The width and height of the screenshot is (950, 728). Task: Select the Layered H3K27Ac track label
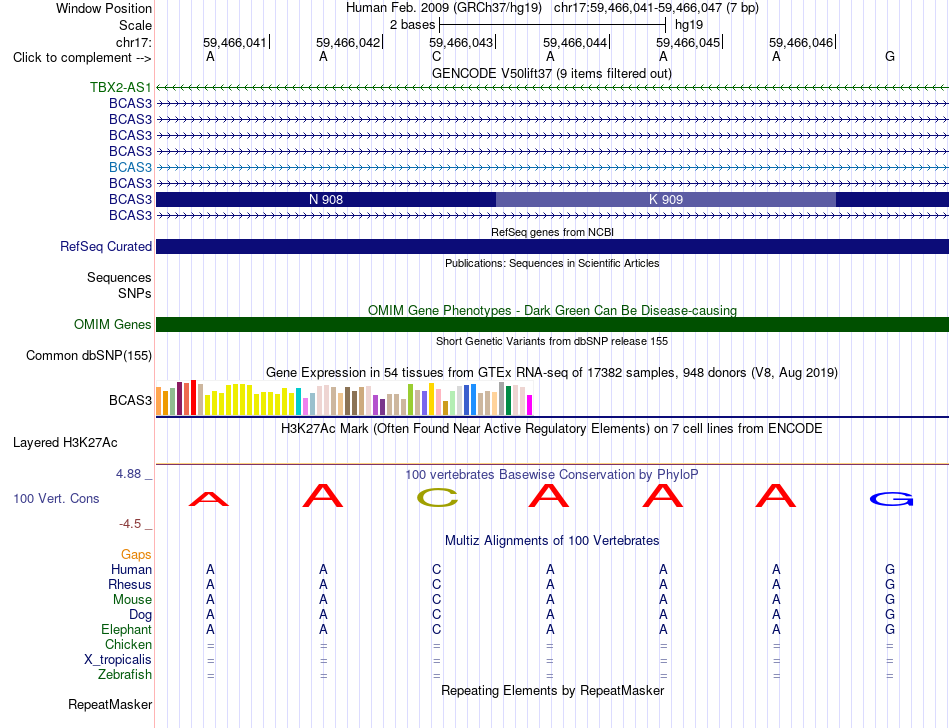pyautogui.click(x=65, y=443)
